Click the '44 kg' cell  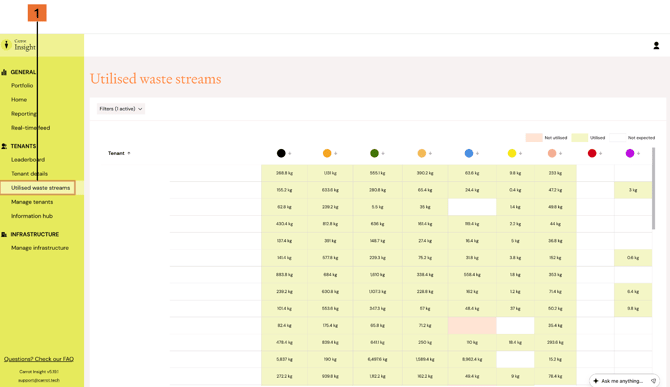click(x=555, y=224)
